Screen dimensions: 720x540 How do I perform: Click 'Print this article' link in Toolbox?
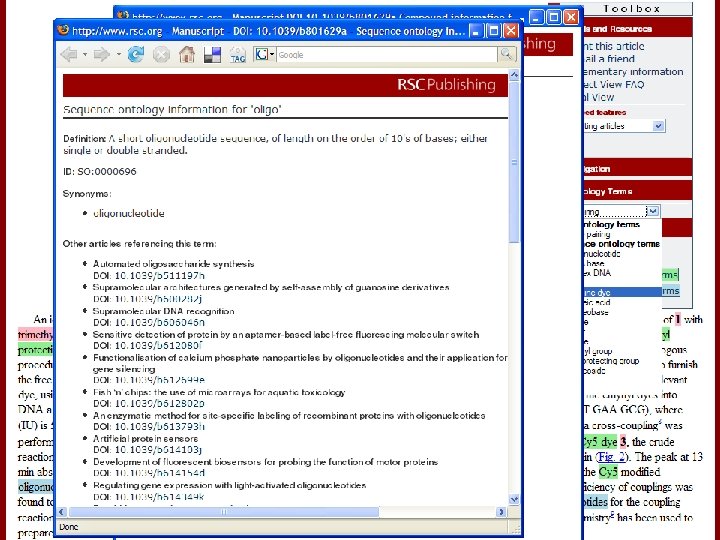[614, 46]
